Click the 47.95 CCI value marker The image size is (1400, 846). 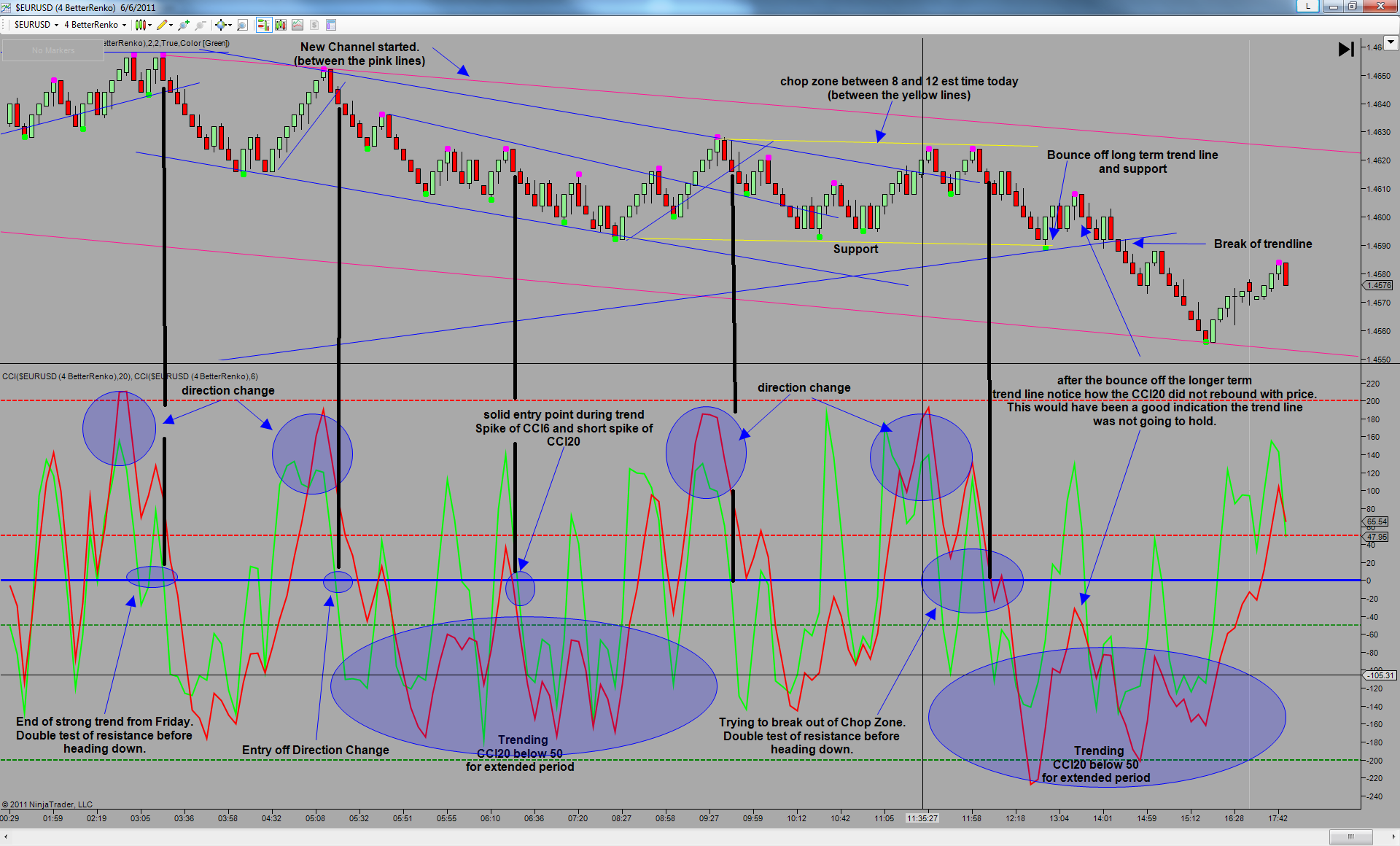1377,537
